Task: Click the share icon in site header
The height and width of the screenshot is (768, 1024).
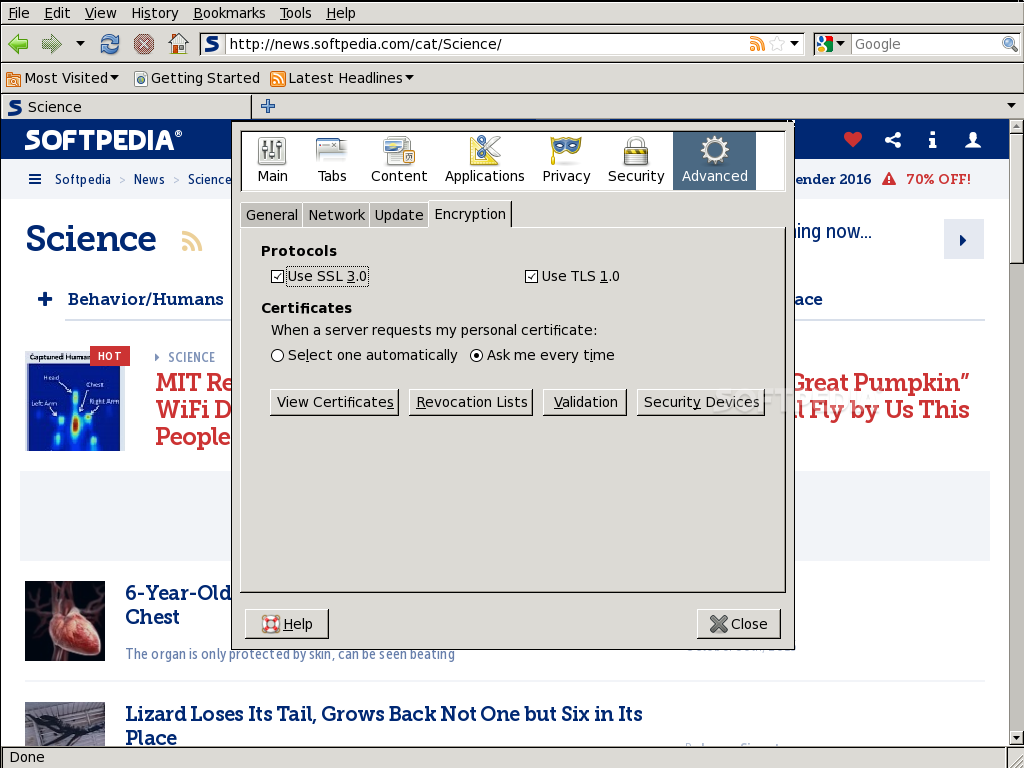Action: tap(893, 139)
